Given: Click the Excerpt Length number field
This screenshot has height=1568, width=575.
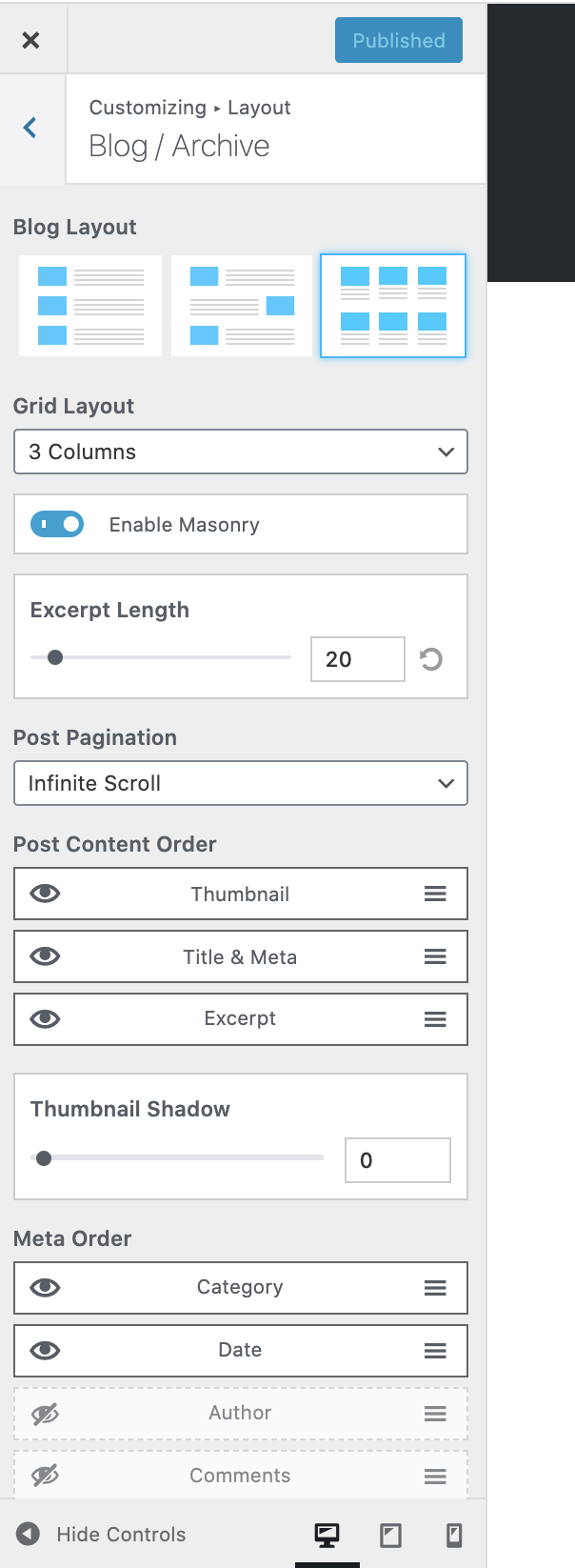Looking at the screenshot, I should (357, 659).
